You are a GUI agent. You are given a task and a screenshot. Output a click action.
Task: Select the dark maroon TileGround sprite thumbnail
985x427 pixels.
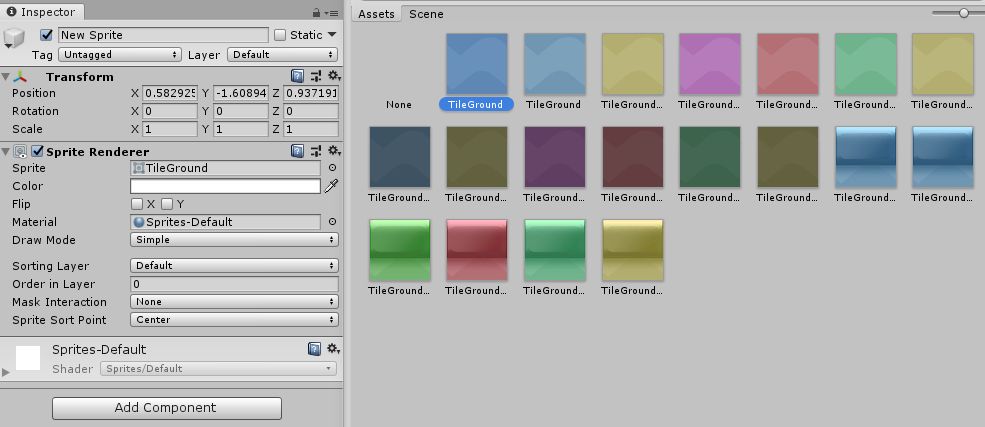[x=632, y=157]
